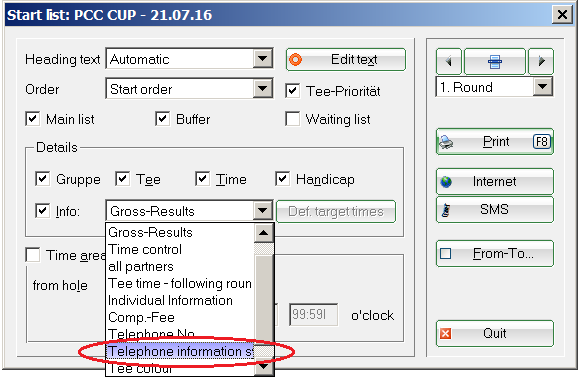Enable the Waiting list checkbox
The height and width of the screenshot is (384, 579).
click(292, 119)
